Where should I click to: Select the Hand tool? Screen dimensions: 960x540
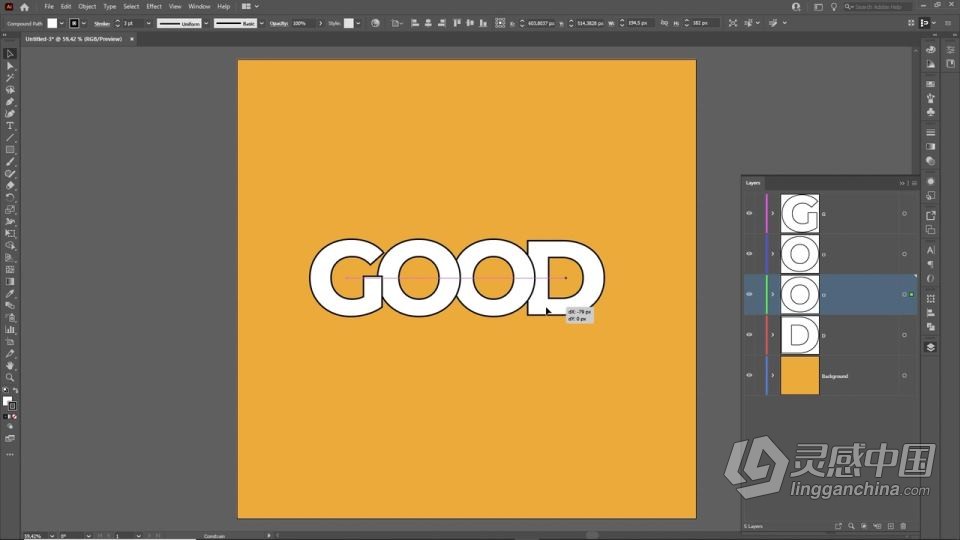10,366
